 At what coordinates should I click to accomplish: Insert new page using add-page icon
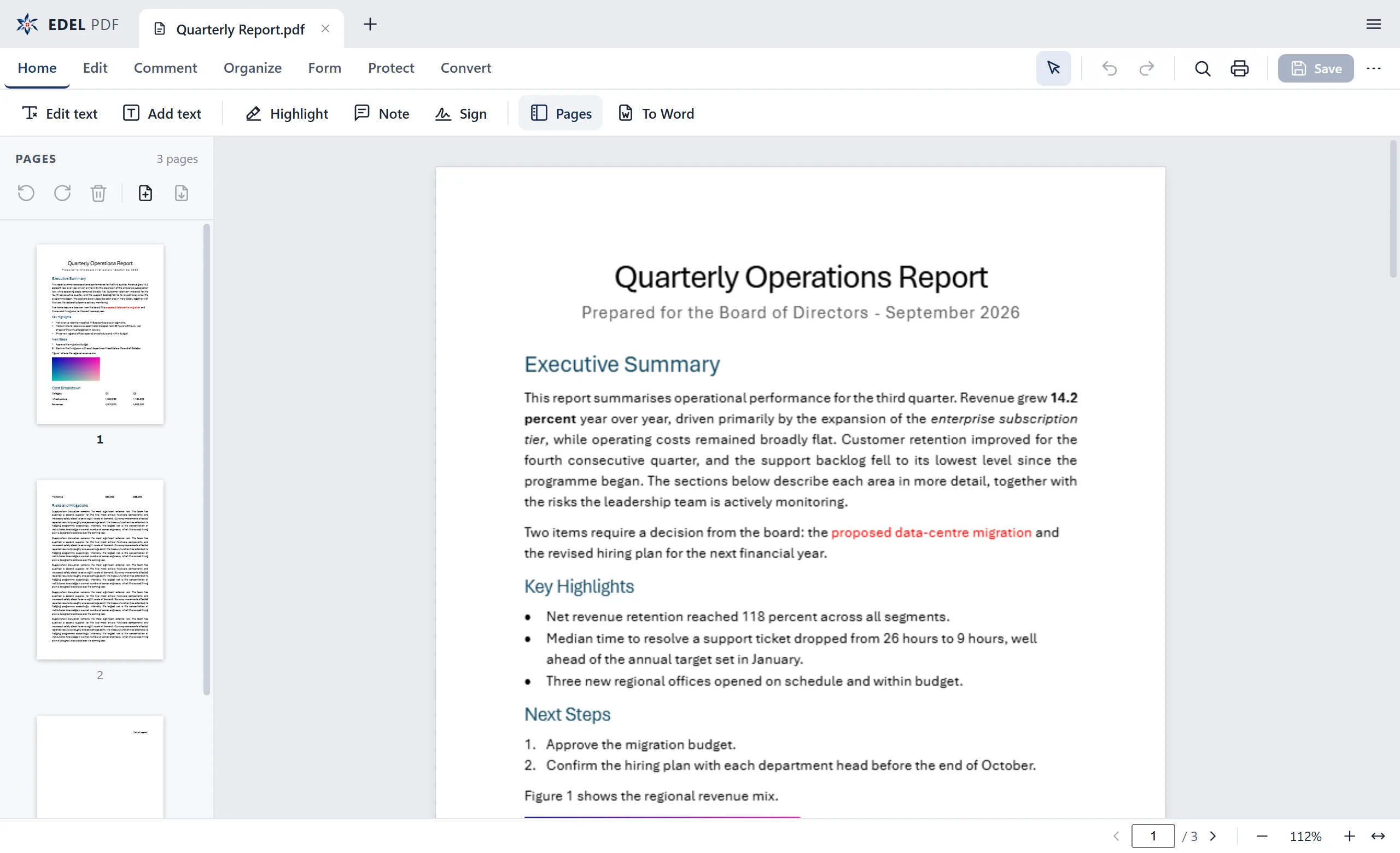(145, 193)
